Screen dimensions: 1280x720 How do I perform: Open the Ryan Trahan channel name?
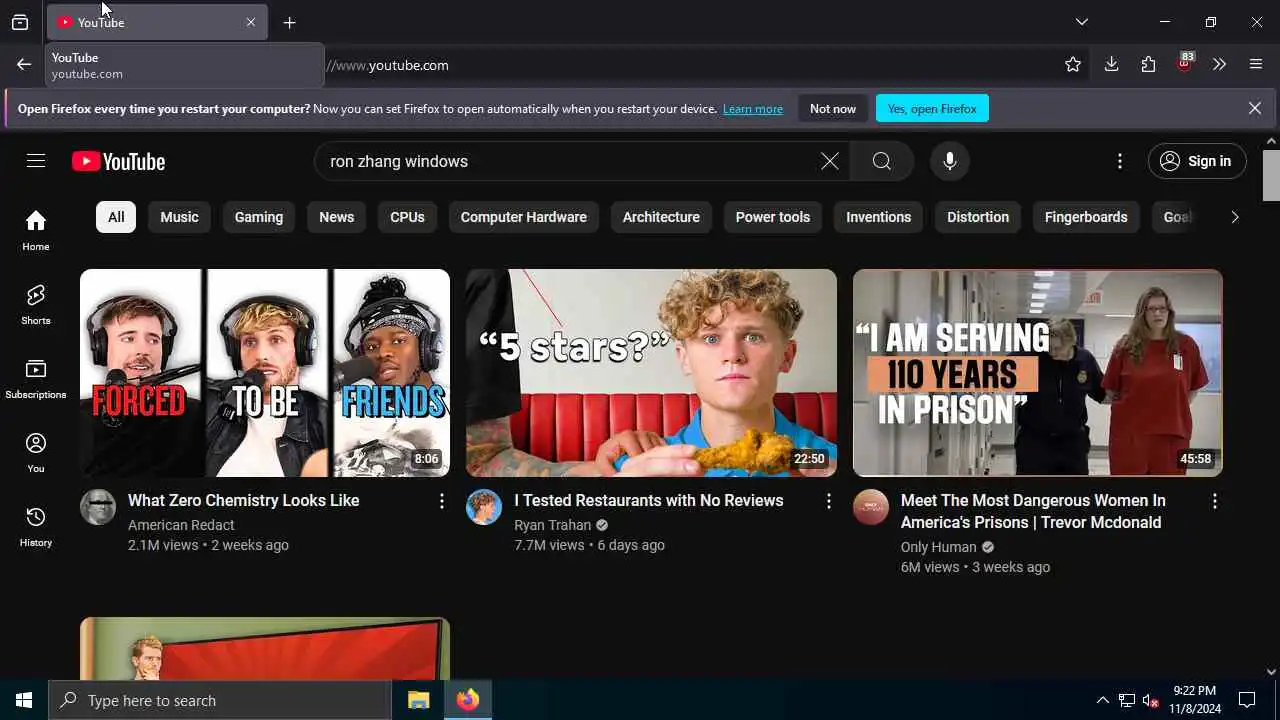pos(553,525)
